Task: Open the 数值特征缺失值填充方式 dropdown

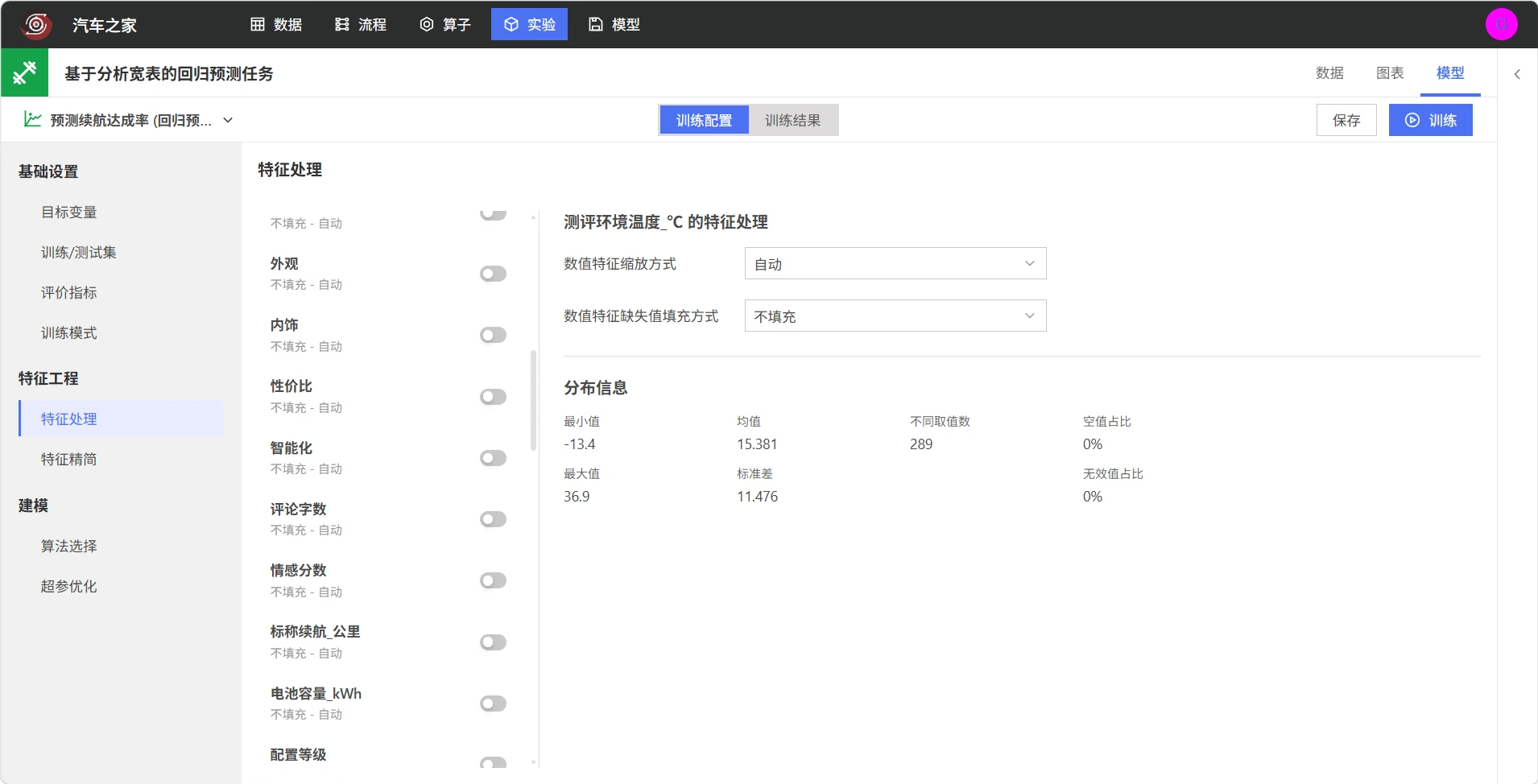Action: [x=895, y=316]
